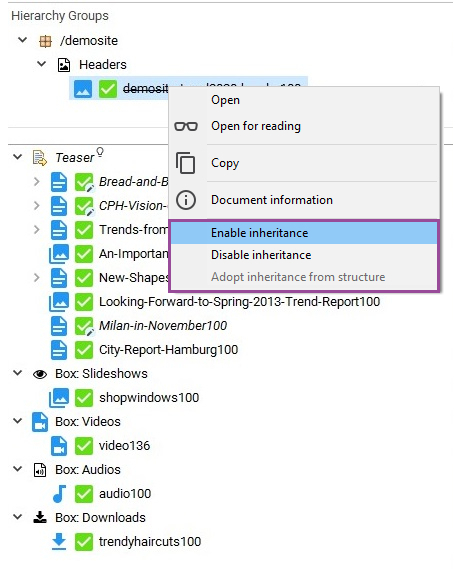Click the music note icon beside audio100
Viewport: 460px width, 569px height.
pos(59,494)
